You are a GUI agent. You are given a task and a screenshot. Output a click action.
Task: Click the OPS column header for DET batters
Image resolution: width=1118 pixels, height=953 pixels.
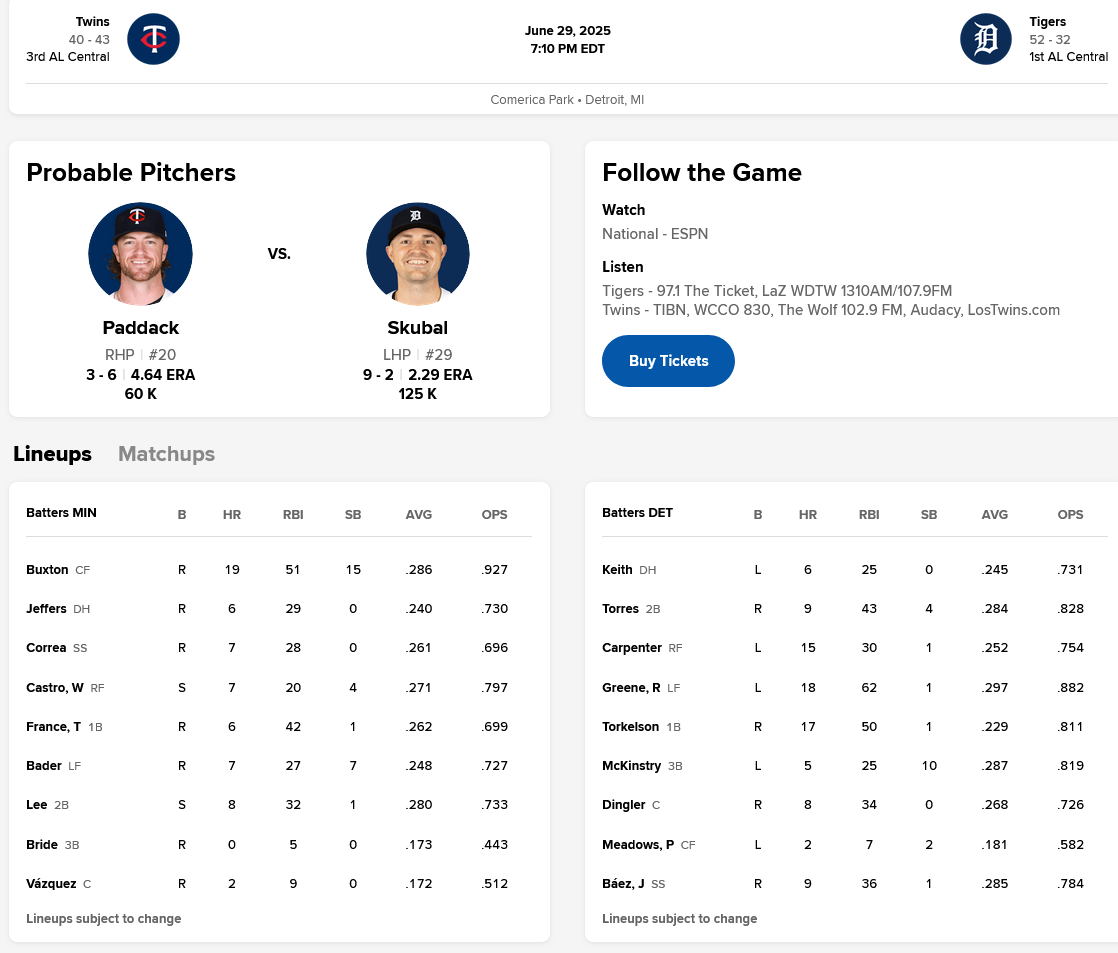[1070, 515]
